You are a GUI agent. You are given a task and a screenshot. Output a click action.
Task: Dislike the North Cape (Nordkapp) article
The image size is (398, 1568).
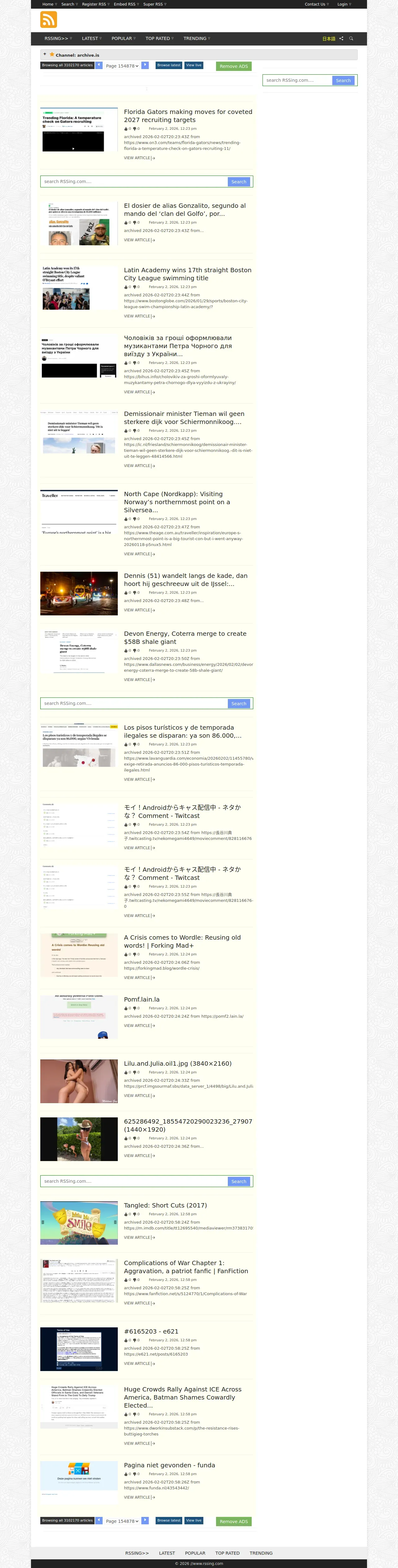click(x=135, y=519)
